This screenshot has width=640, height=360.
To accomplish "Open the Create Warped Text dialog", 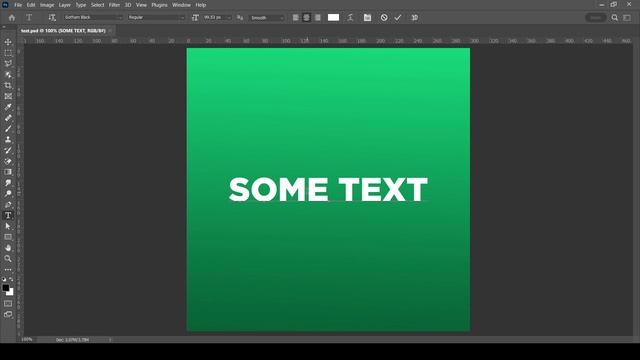I will 350,18.
